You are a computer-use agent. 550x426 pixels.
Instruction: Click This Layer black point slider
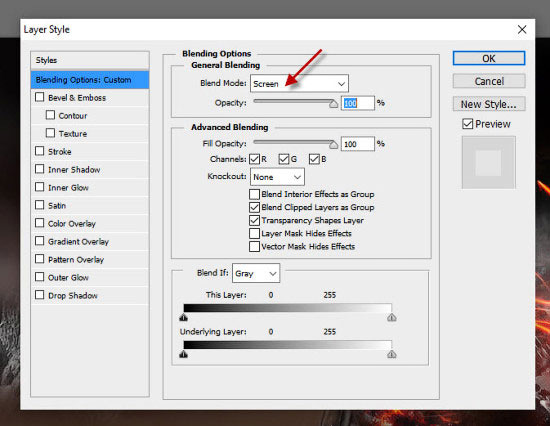(x=183, y=318)
